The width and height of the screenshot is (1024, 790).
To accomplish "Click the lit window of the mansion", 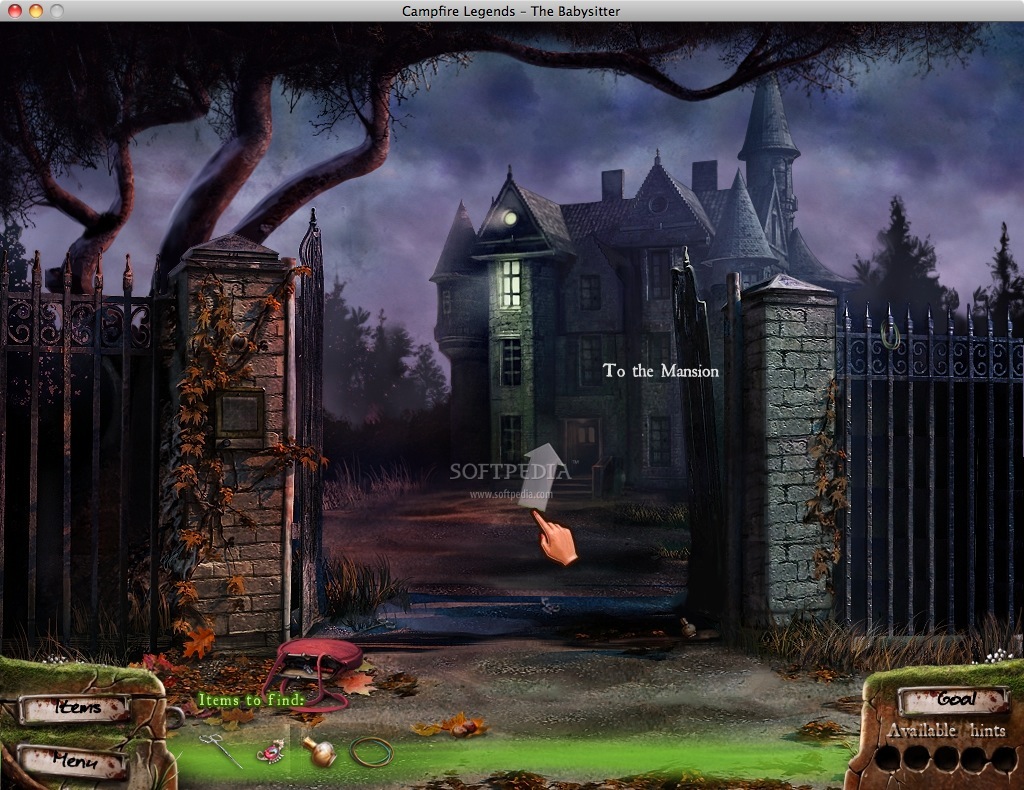I will [511, 283].
